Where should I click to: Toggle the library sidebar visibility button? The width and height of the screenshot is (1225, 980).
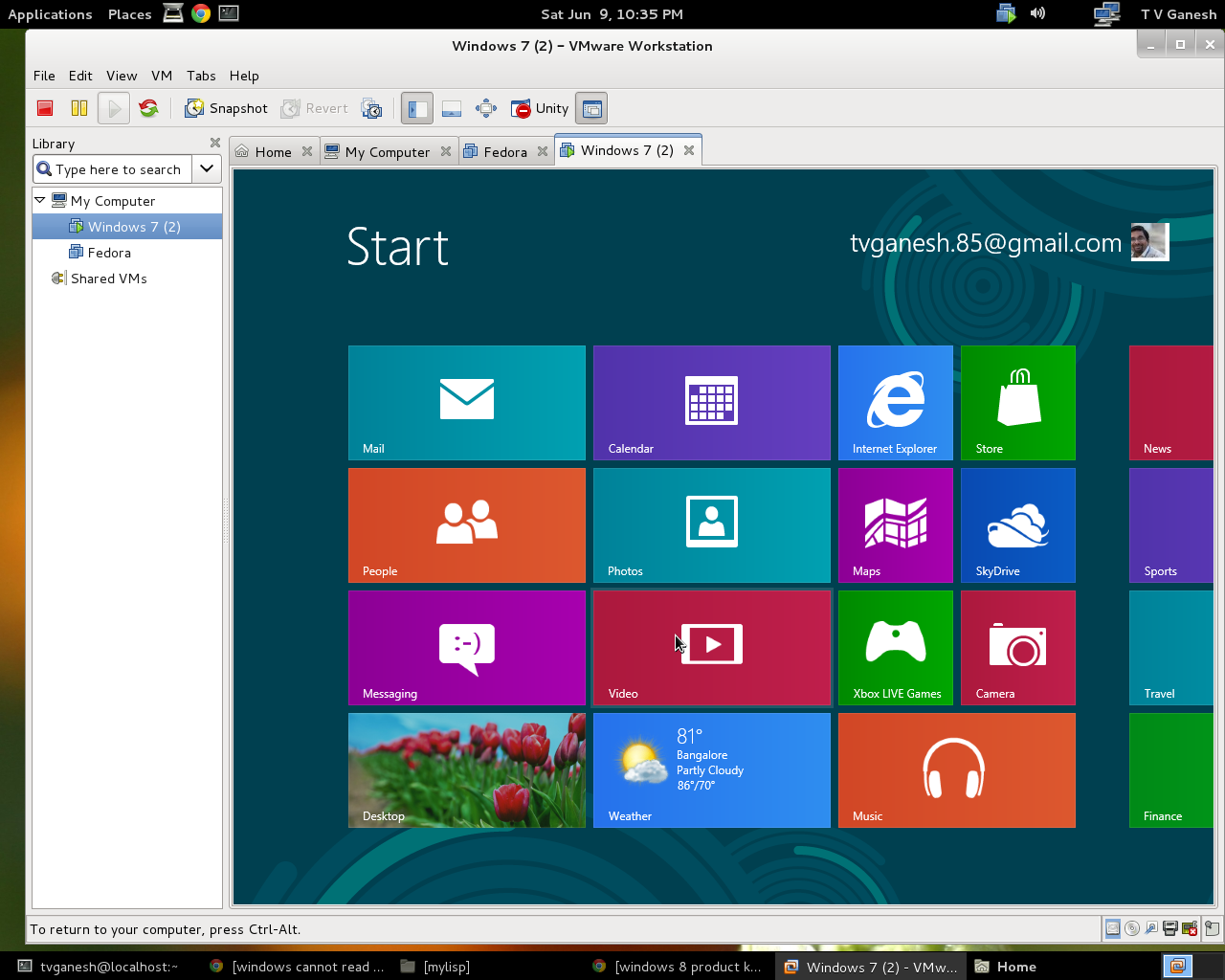coord(416,108)
